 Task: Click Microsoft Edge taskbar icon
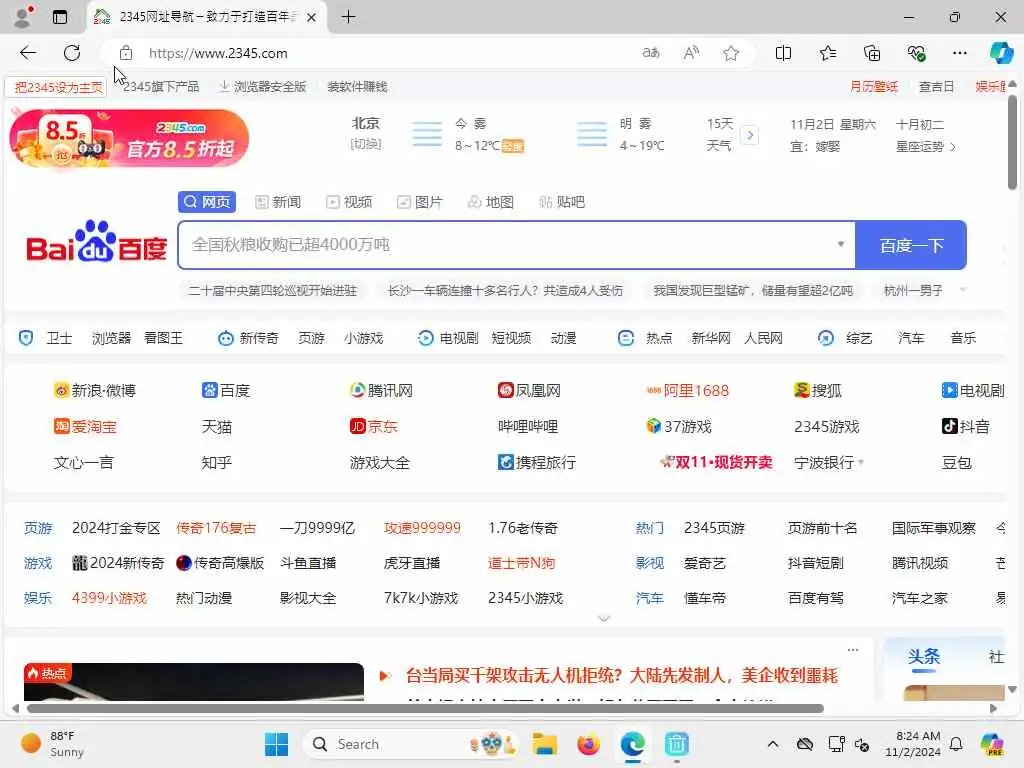tap(632, 744)
